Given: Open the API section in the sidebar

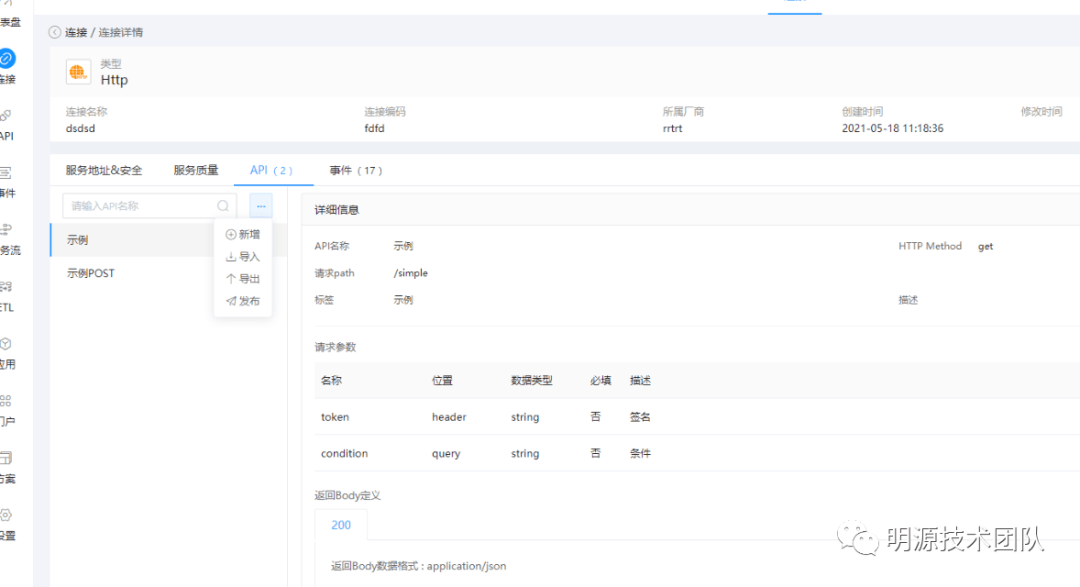Looking at the screenshot, I should 6,117.
